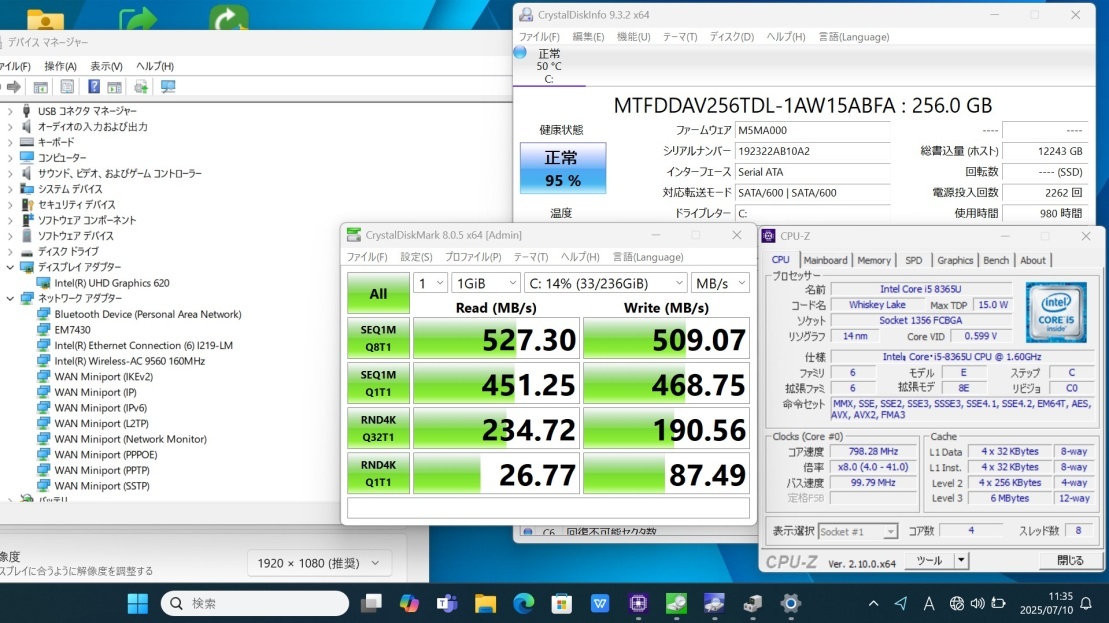Open the 機能 menu in CrystalDiskInfo
This screenshot has width=1109, height=623.
[x=633, y=37]
